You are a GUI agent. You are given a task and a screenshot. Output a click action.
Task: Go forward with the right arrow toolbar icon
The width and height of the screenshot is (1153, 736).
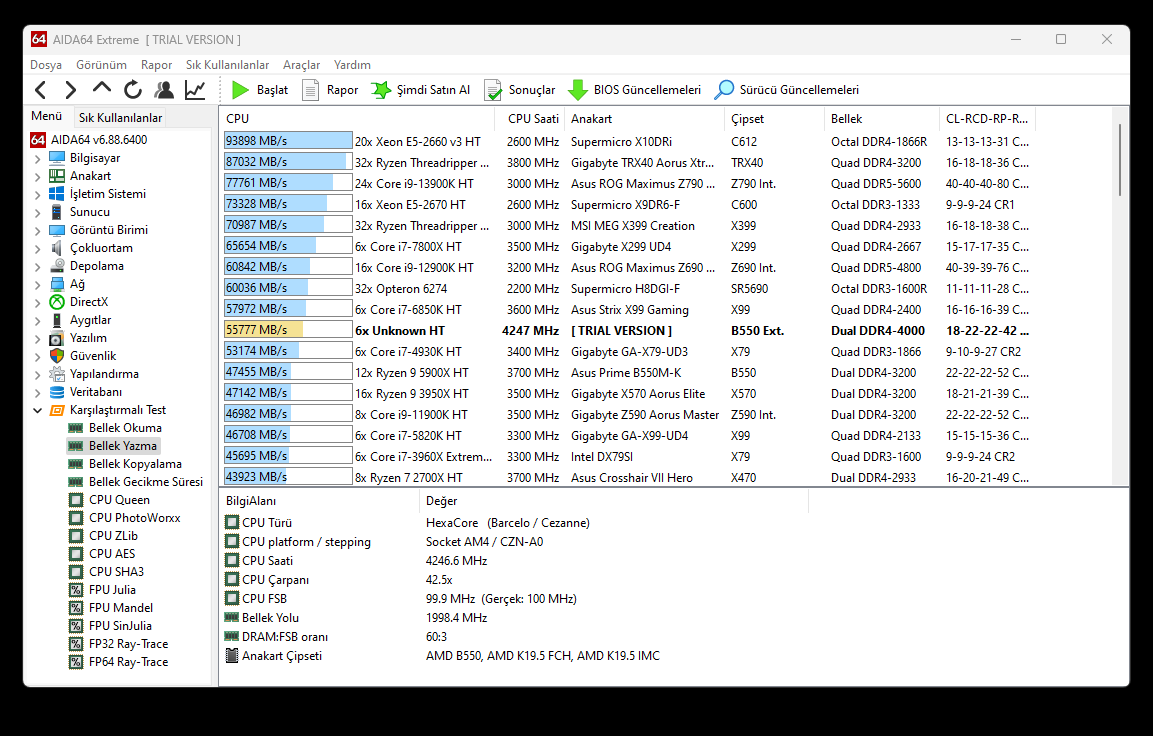tap(71, 90)
